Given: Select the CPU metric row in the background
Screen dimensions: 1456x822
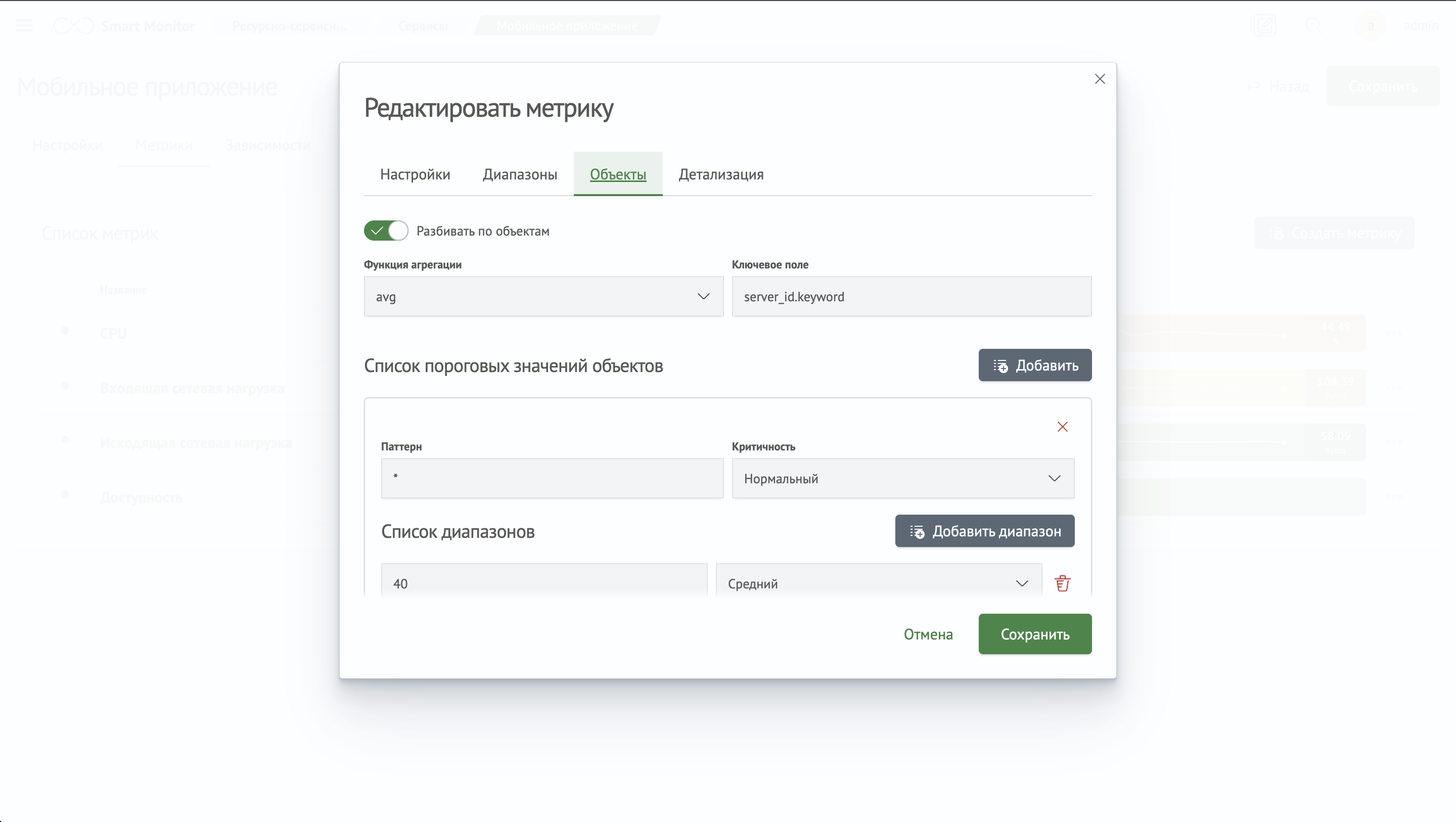Looking at the screenshot, I should 113,334.
